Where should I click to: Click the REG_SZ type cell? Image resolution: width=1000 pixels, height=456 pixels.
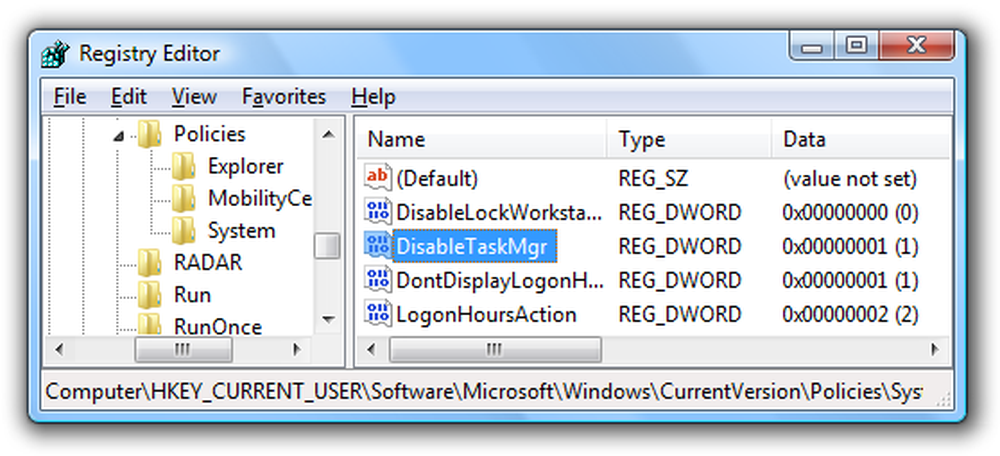(x=653, y=179)
